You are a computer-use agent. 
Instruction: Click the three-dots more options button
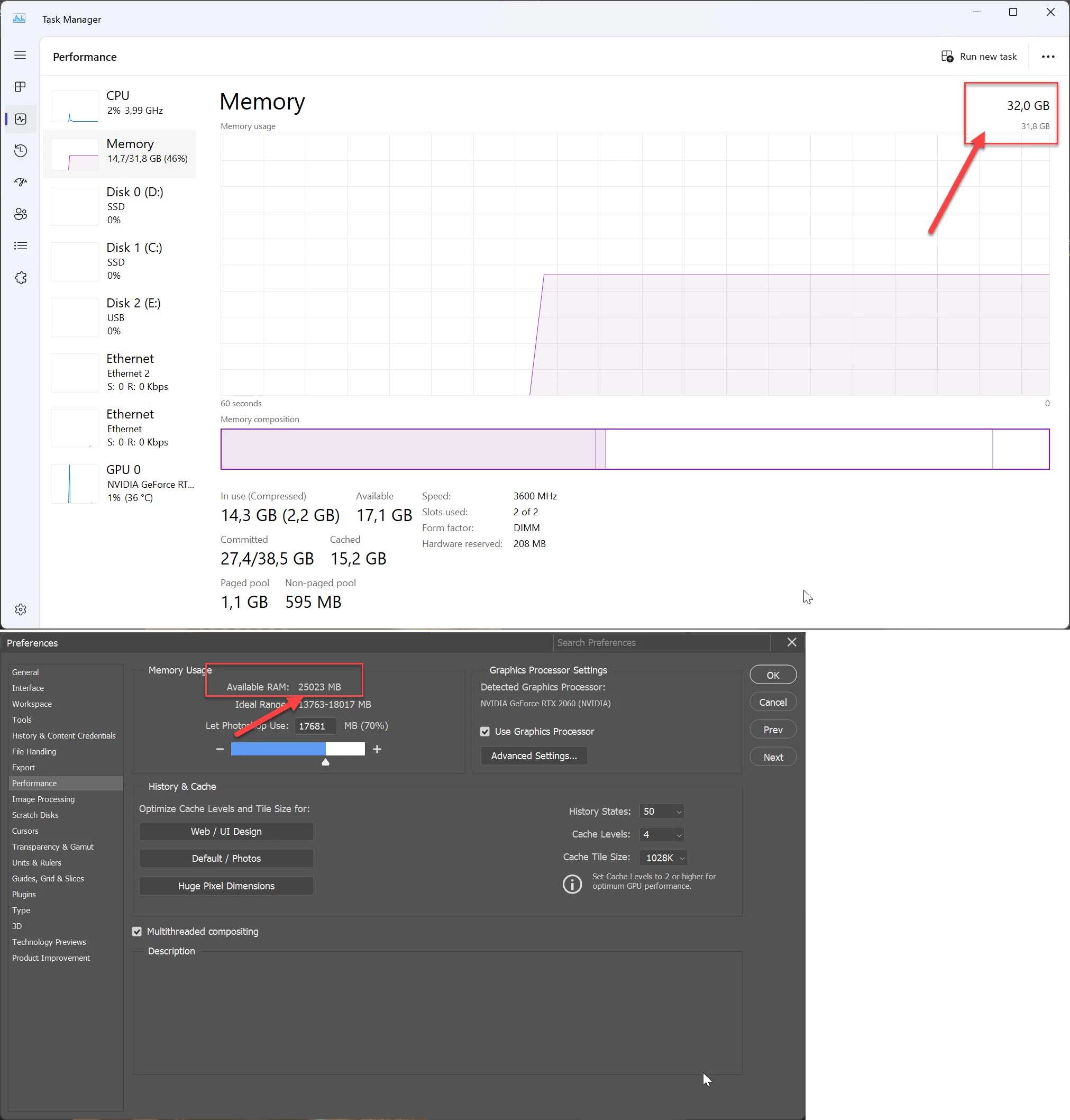(x=1048, y=57)
